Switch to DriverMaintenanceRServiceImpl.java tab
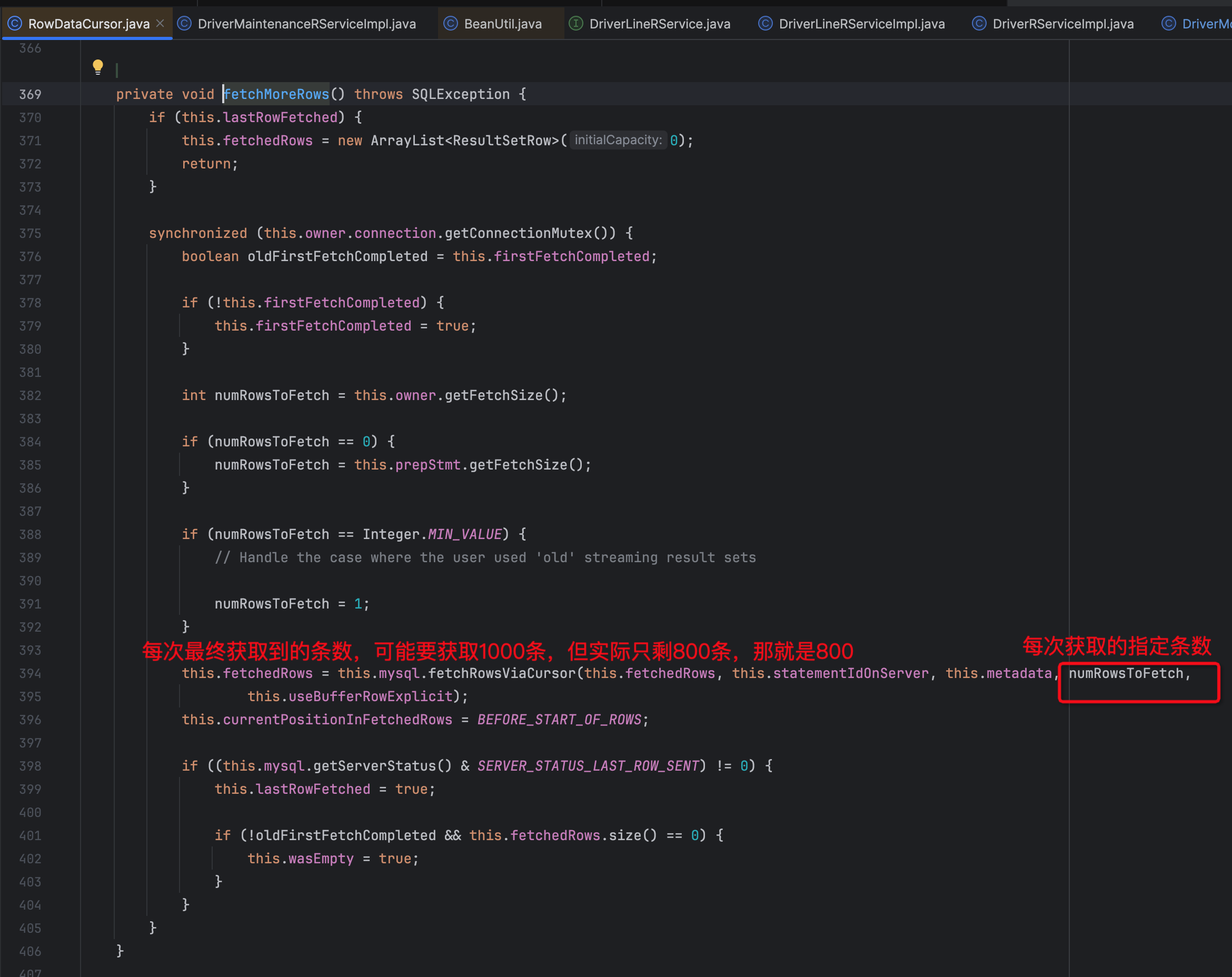The width and height of the screenshot is (1232, 977). [x=306, y=24]
